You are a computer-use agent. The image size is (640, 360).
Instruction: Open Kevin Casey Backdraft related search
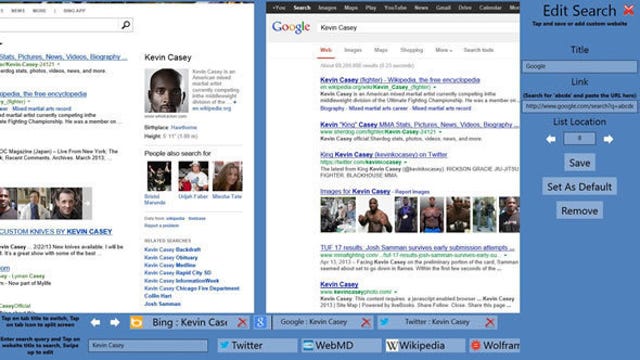click(172, 249)
